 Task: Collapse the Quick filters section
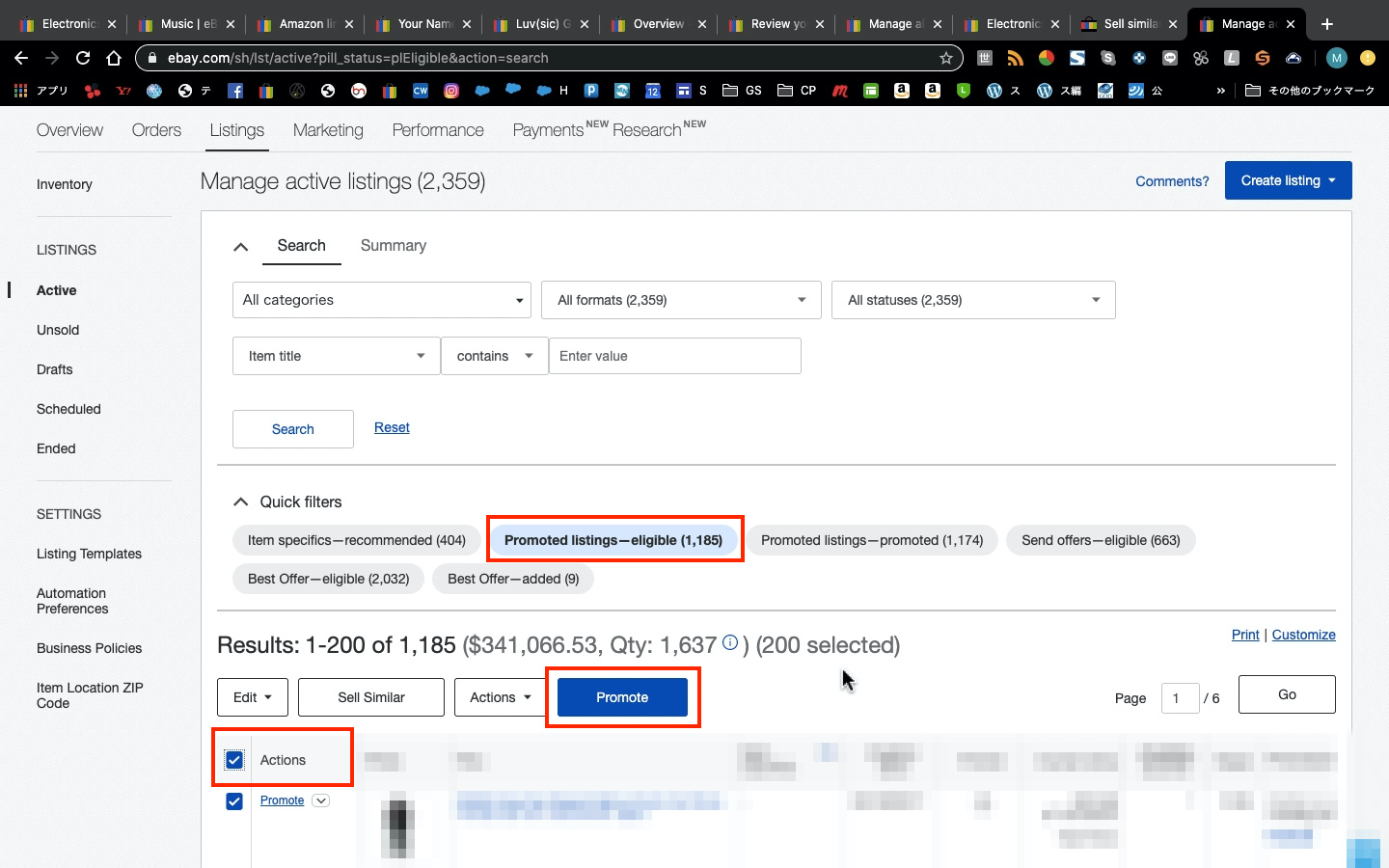click(x=241, y=502)
